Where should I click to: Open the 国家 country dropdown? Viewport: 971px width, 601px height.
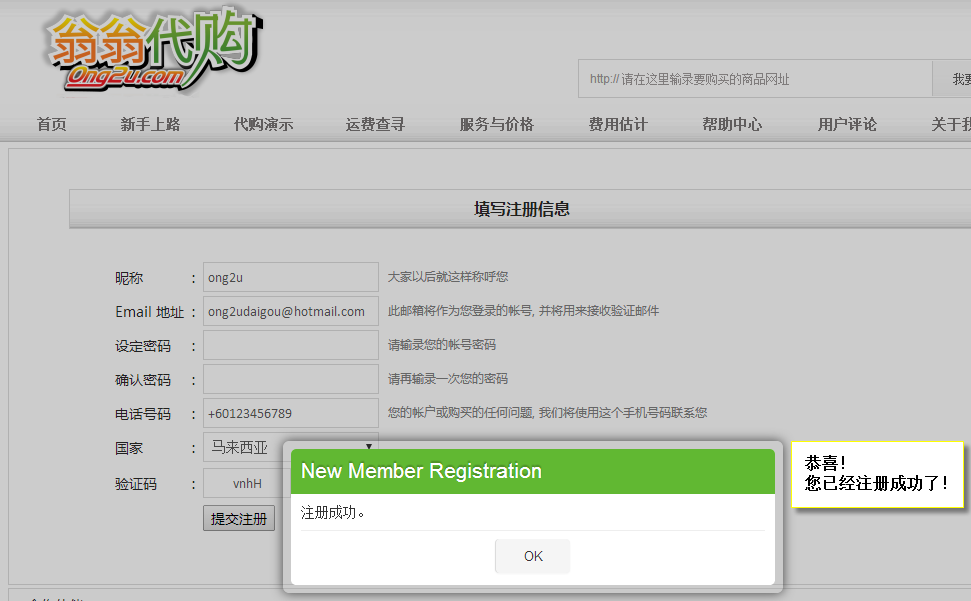click(x=290, y=446)
